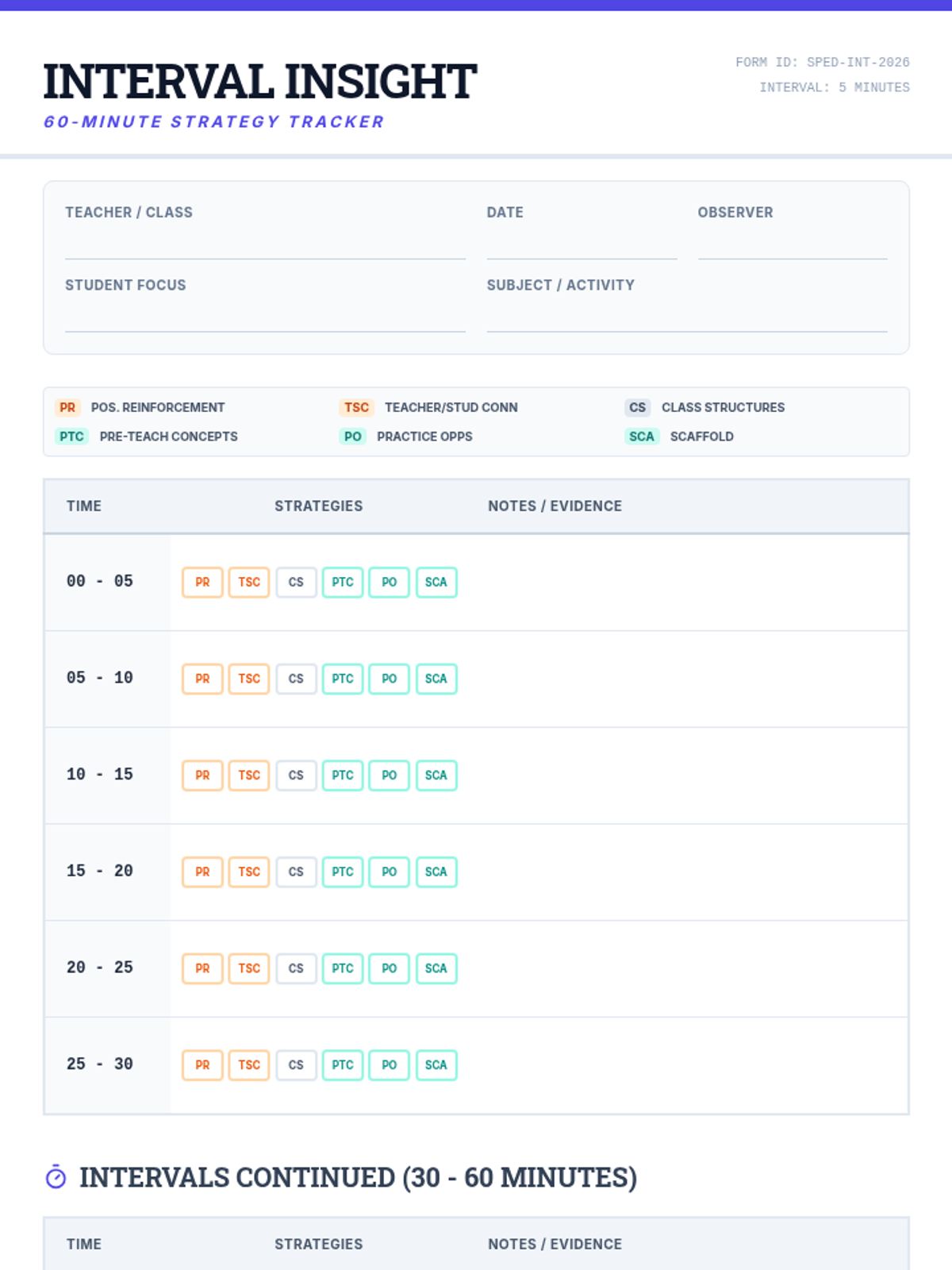Image resolution: width=952 pixels, height=1270 pixels.
Task: Toggle TSC strategy for the 05 - 10 interval
Action: pos(249,679)
